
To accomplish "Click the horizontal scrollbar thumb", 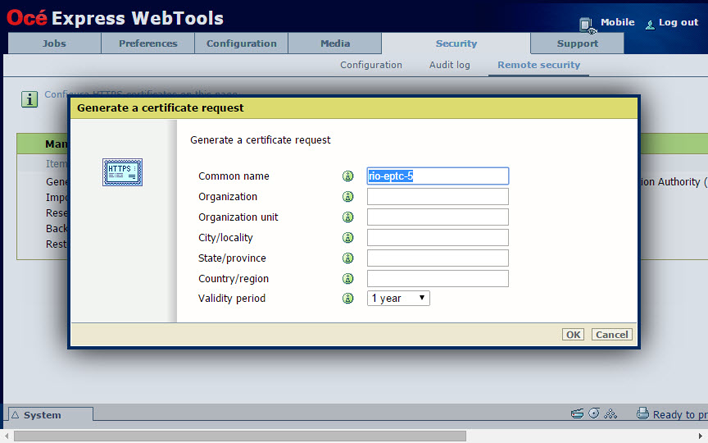I will coord(240,436).
